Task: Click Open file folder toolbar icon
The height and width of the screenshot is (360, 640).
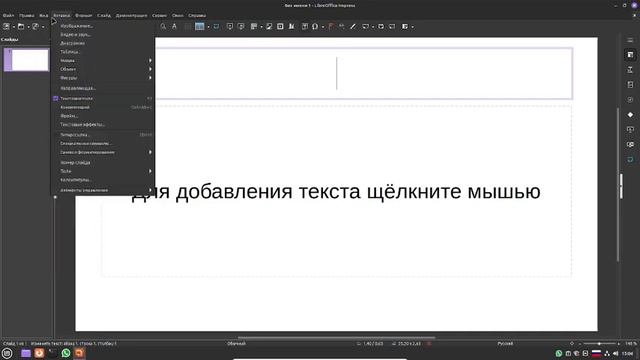Action: point(21,27)
